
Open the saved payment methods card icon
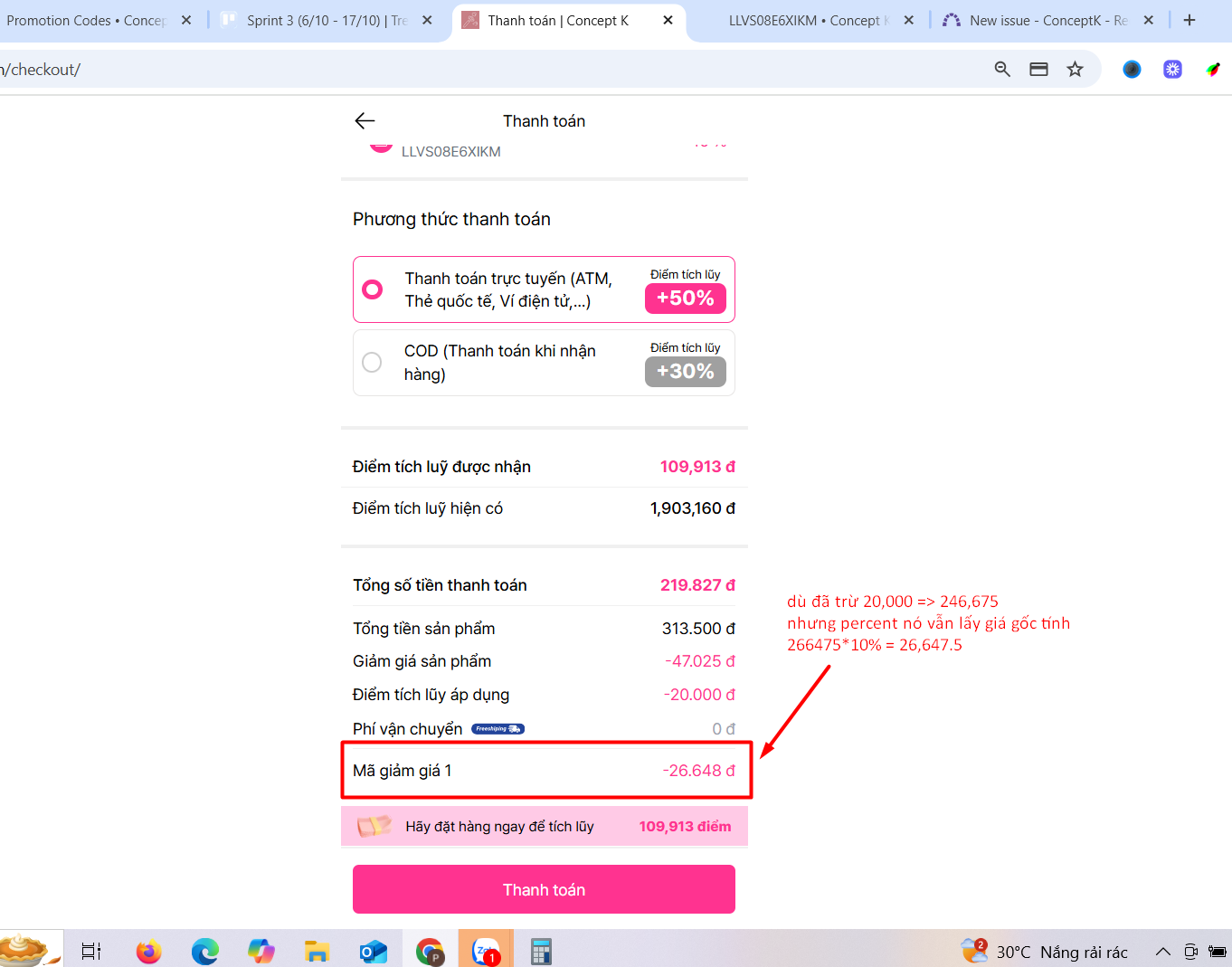1038,70
